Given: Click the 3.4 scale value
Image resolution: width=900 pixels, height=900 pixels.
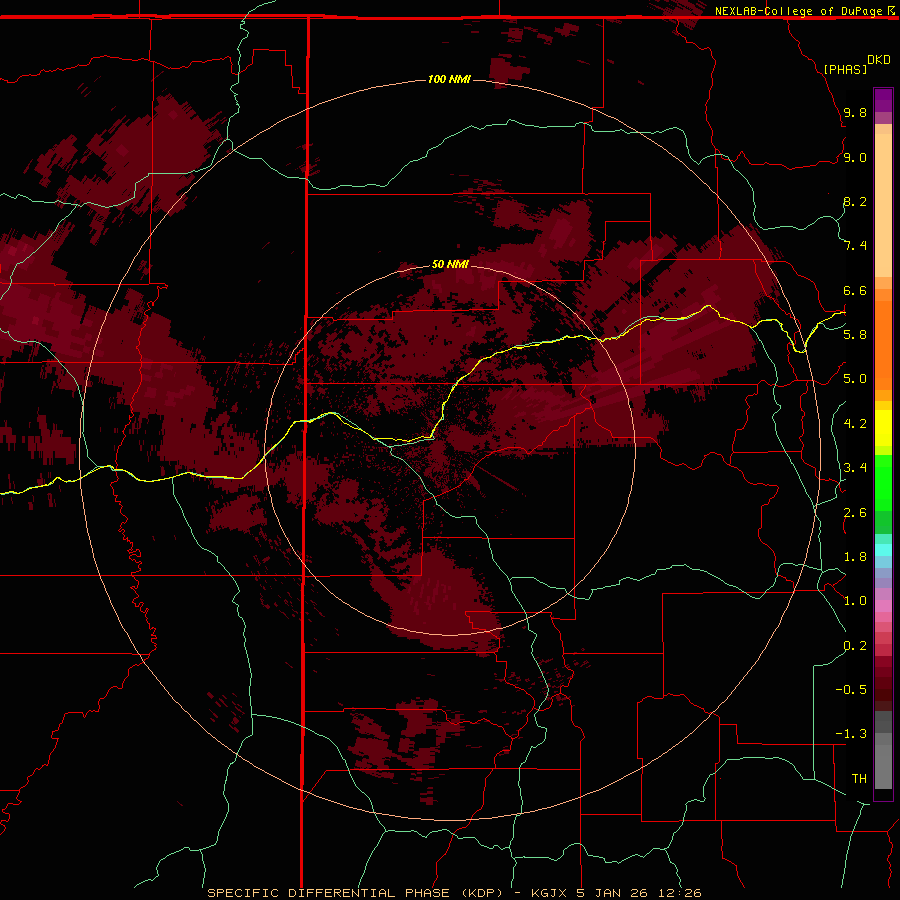Looking at the screenshot, I should pyautogui.click(x=855, y=468).
